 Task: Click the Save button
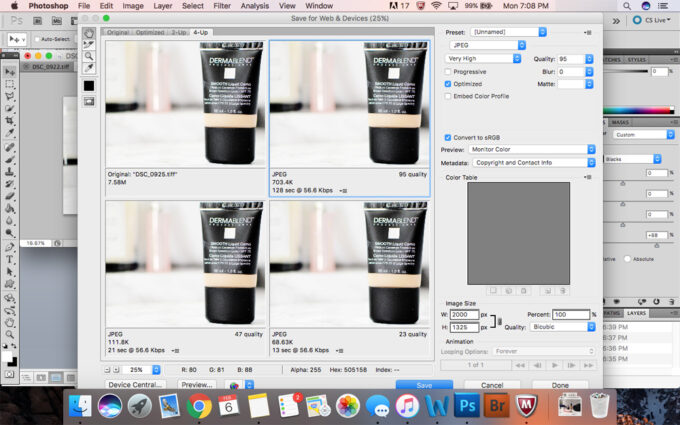pos(424,385)
